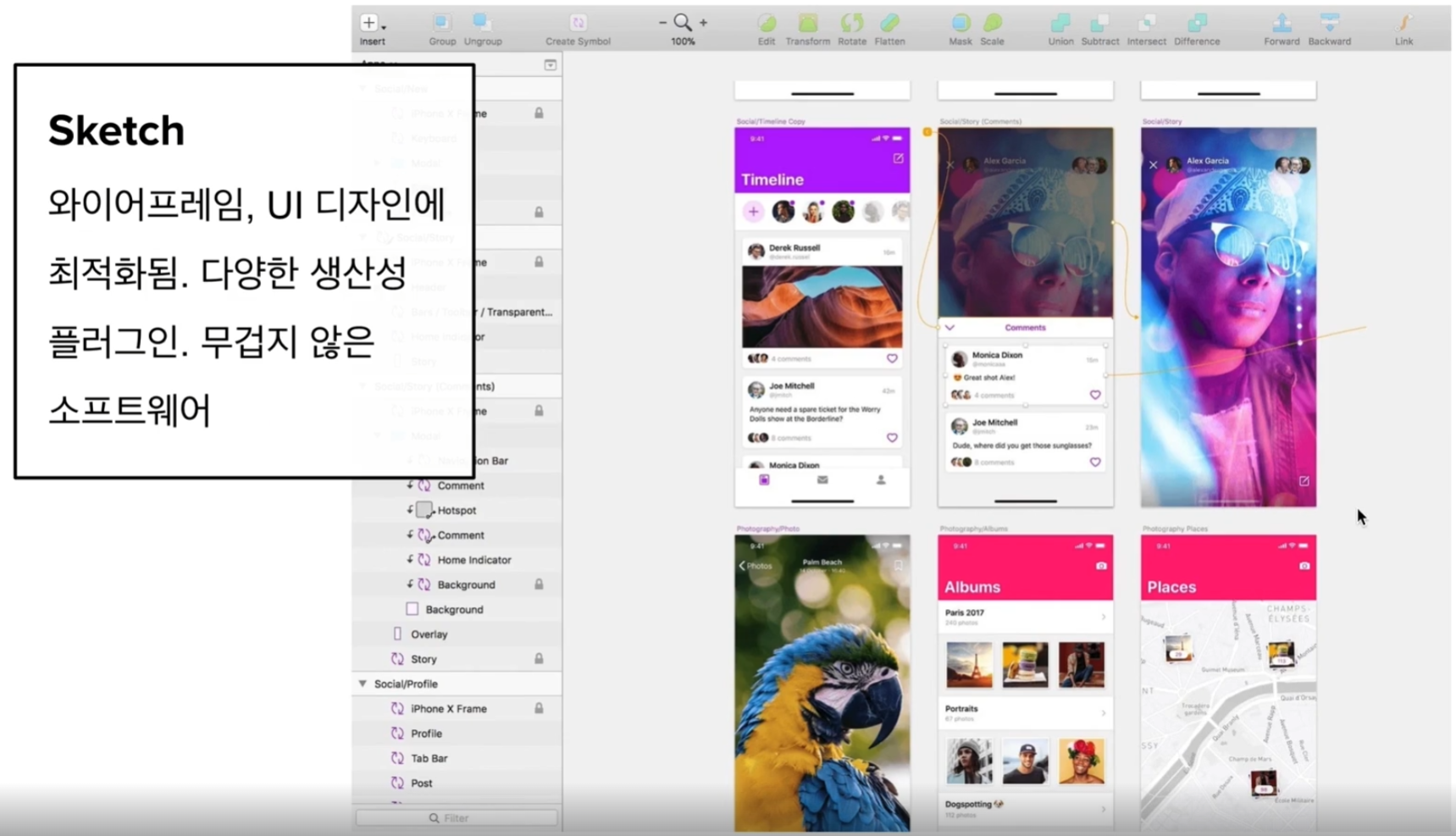The image size is (1456, 836).
Task: Expand the Portraits album chevron
Action: click(x=1103, y=713)
